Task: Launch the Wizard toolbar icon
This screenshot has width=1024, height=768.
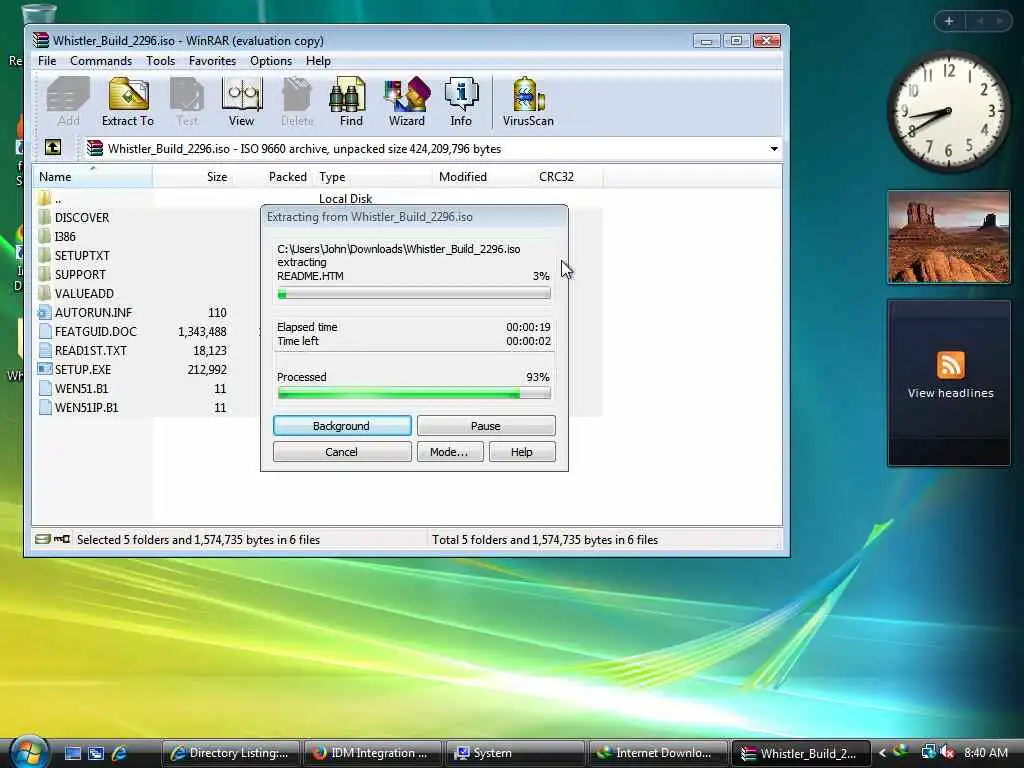Action: pyautogui.click(x=407, y=101)
